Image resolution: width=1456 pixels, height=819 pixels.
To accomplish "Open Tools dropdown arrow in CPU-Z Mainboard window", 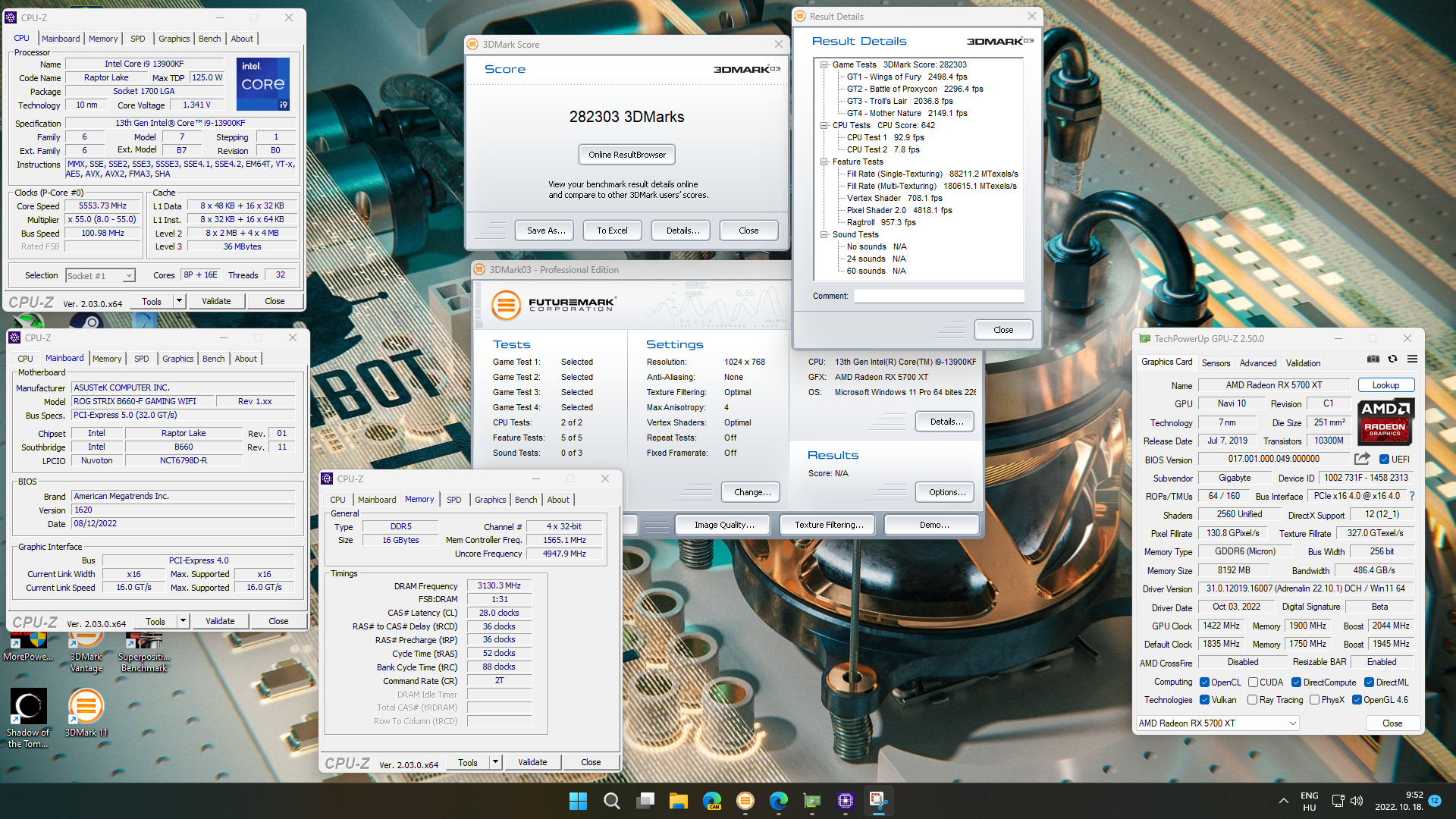I will 183,621.
